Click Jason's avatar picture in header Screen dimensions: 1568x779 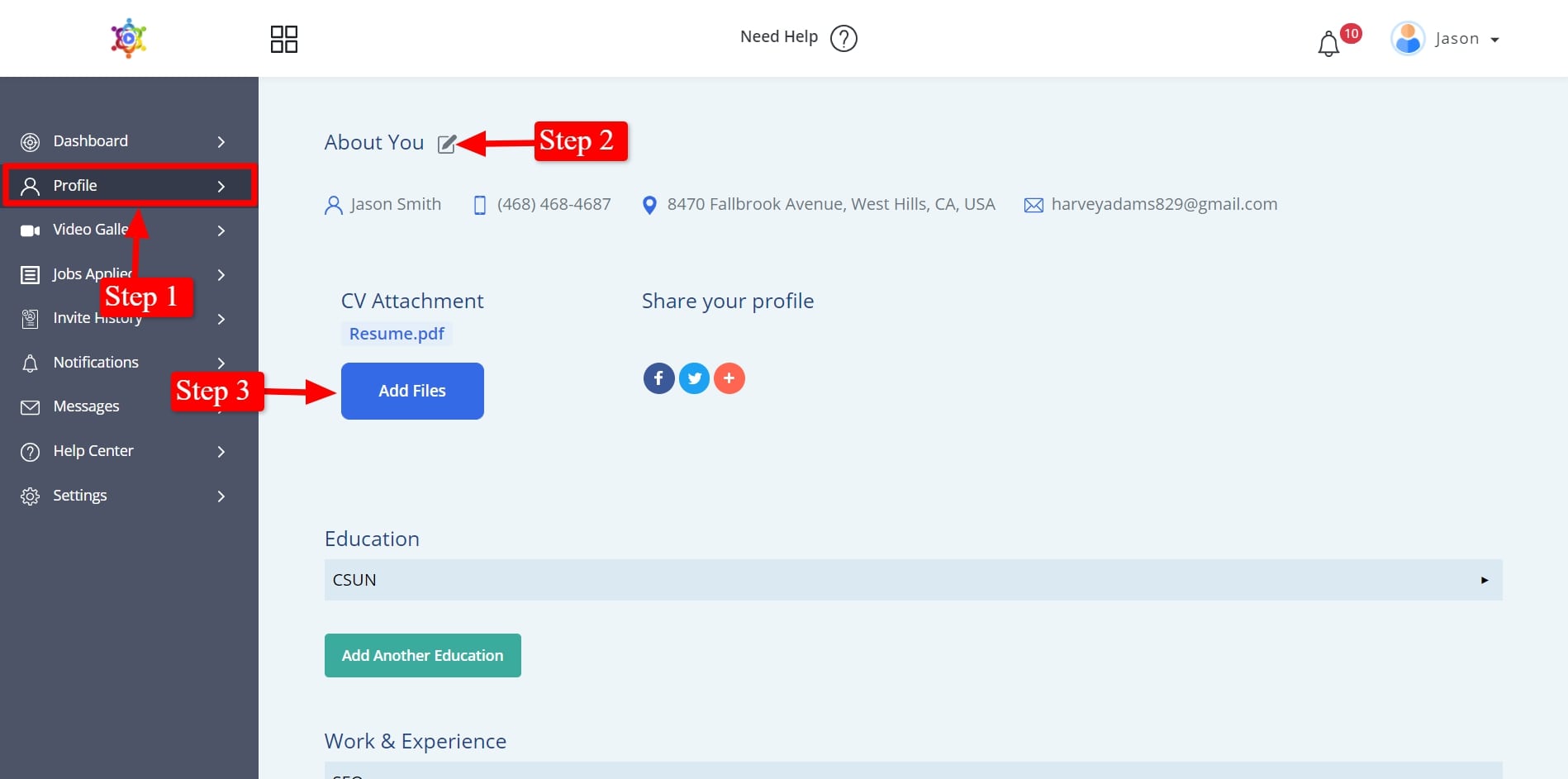coord(1407,39)
